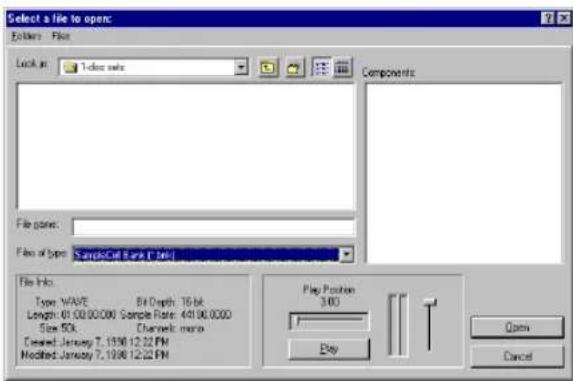The height and width of the screenshot is (381, 573).
Task: Click the Modified date text
Action: click(x=95, y=355)
